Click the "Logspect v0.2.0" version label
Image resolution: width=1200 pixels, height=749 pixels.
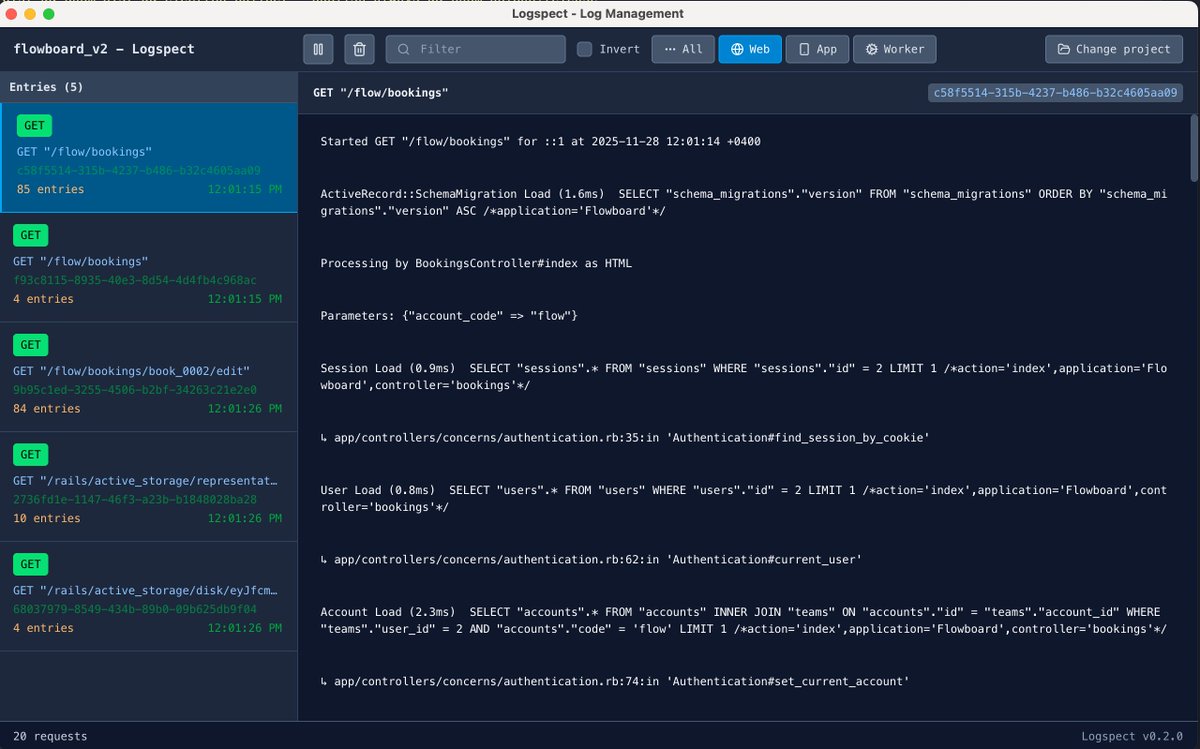pyautogui.click(x=1134, y=736)
